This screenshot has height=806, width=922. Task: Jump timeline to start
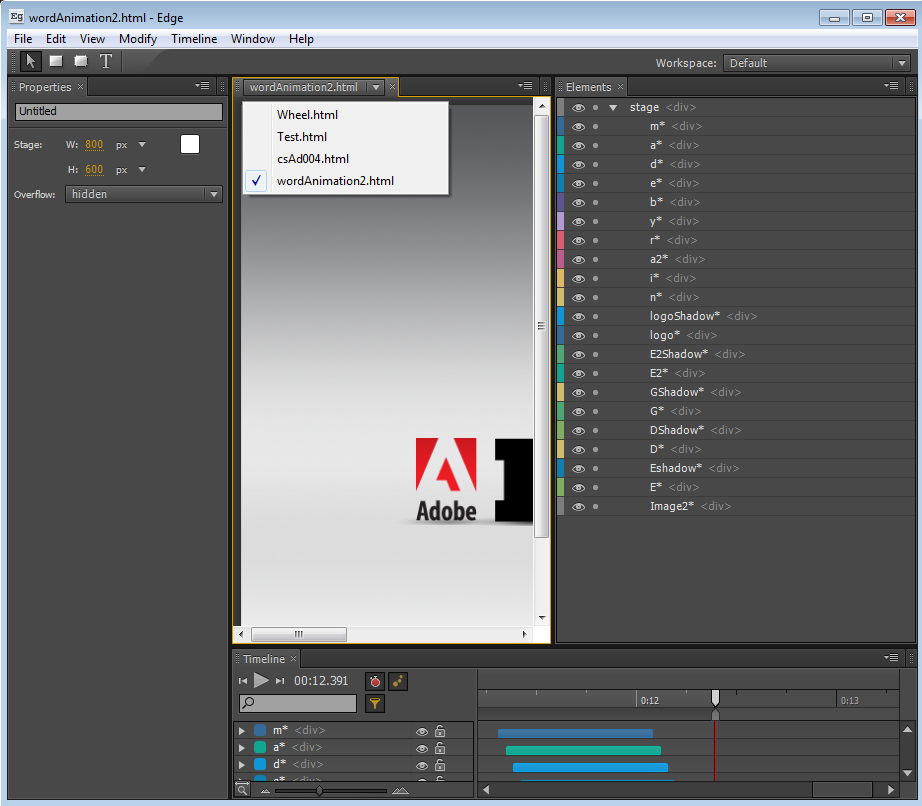coord(243,681)
